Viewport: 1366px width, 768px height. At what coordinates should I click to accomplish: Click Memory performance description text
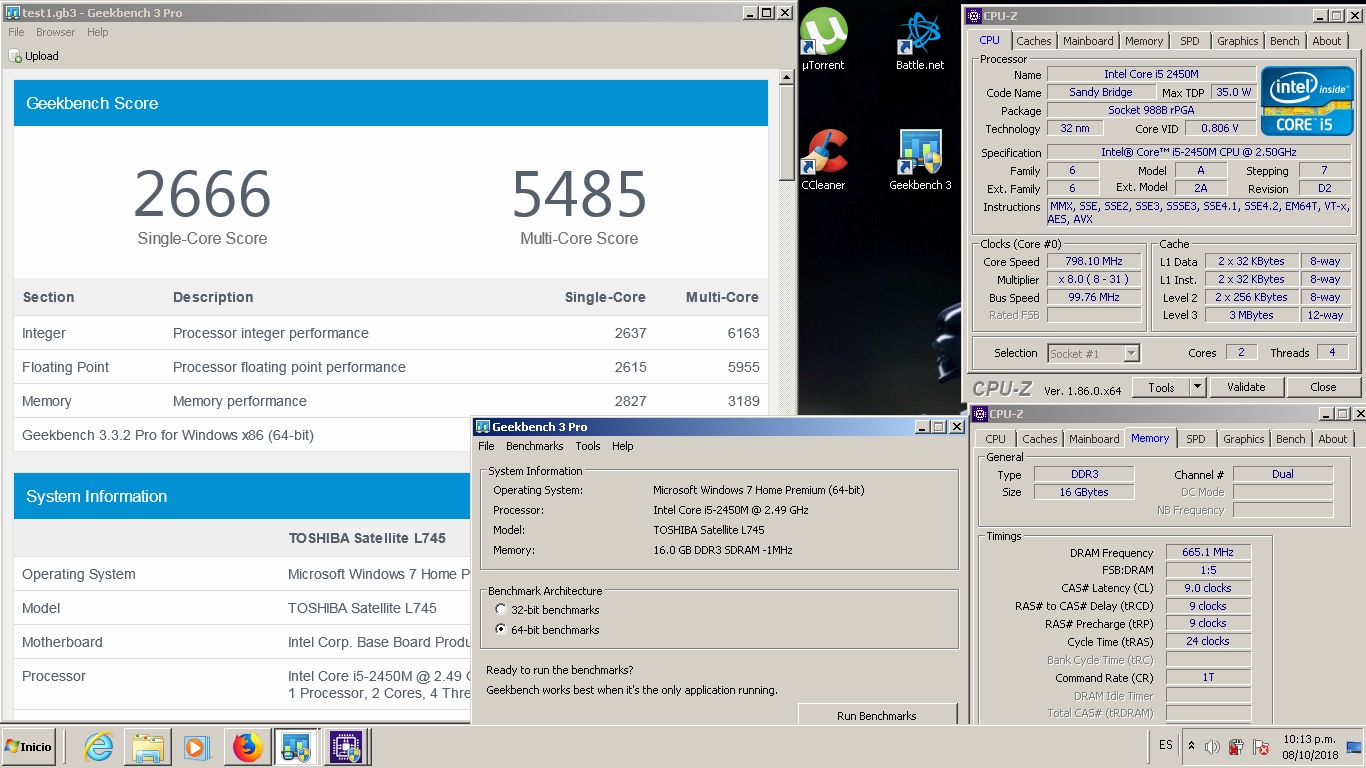click(x=240, y=401)
